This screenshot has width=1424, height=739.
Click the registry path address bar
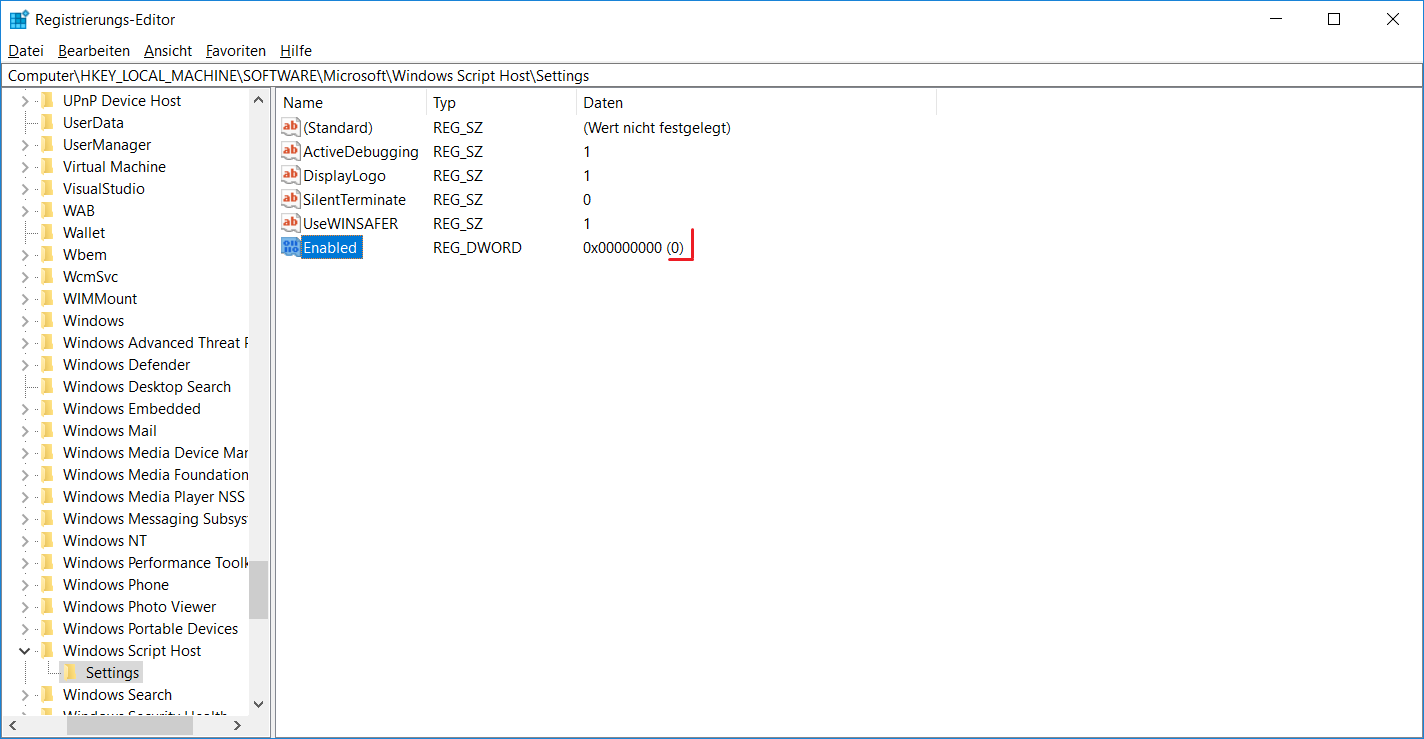point(712,75)
